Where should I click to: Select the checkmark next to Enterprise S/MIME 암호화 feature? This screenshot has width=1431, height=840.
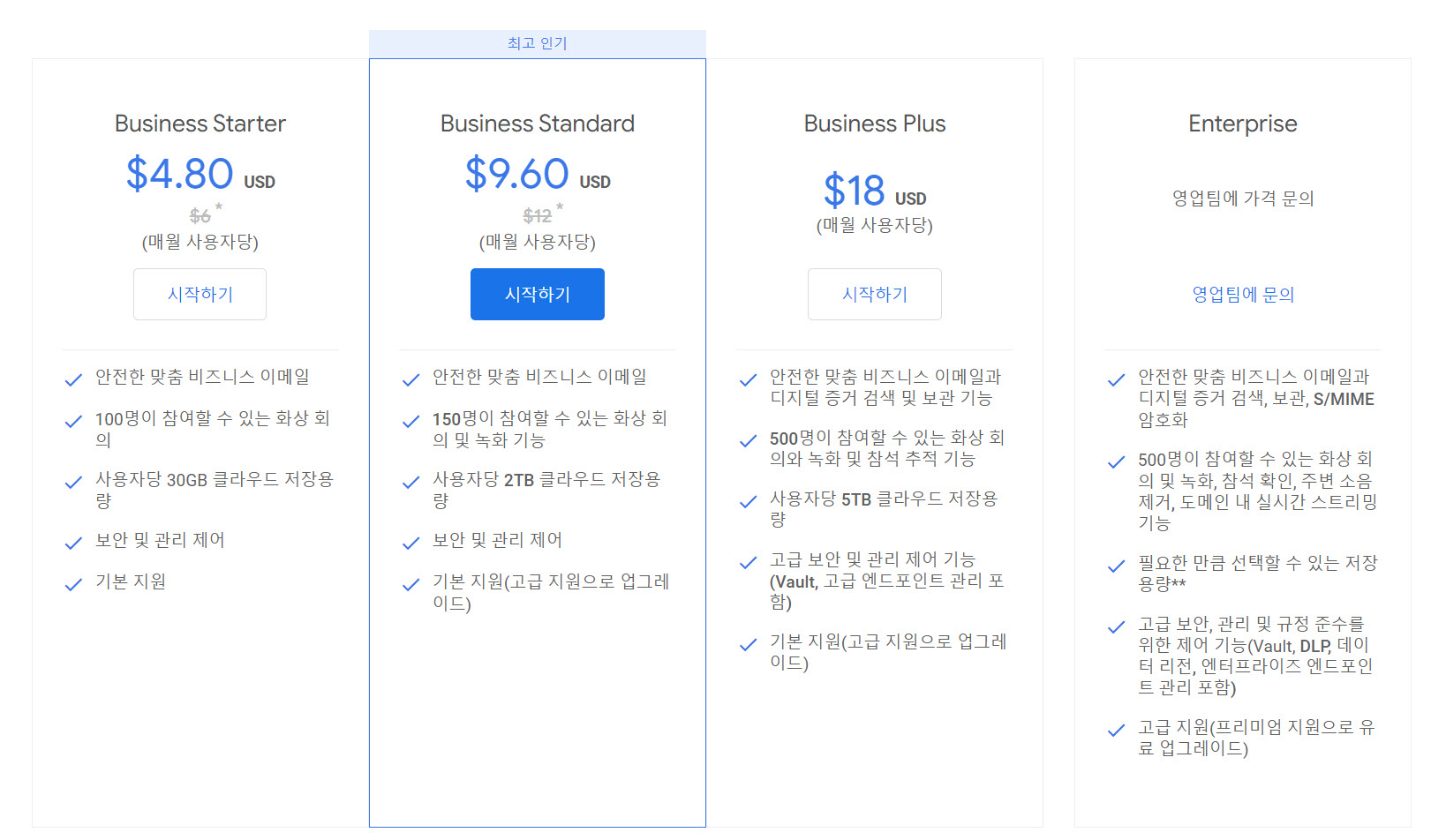(x=1115, y=379)
